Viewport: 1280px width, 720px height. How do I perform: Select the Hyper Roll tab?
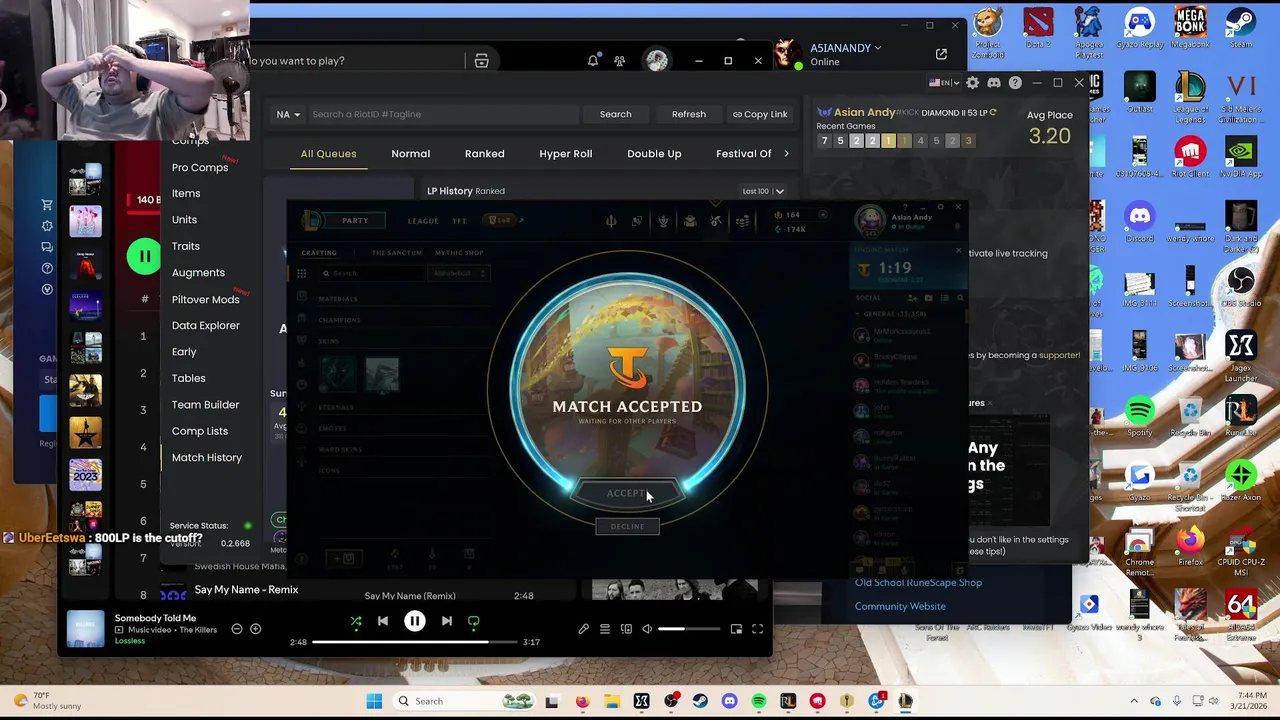click(566, 154)
